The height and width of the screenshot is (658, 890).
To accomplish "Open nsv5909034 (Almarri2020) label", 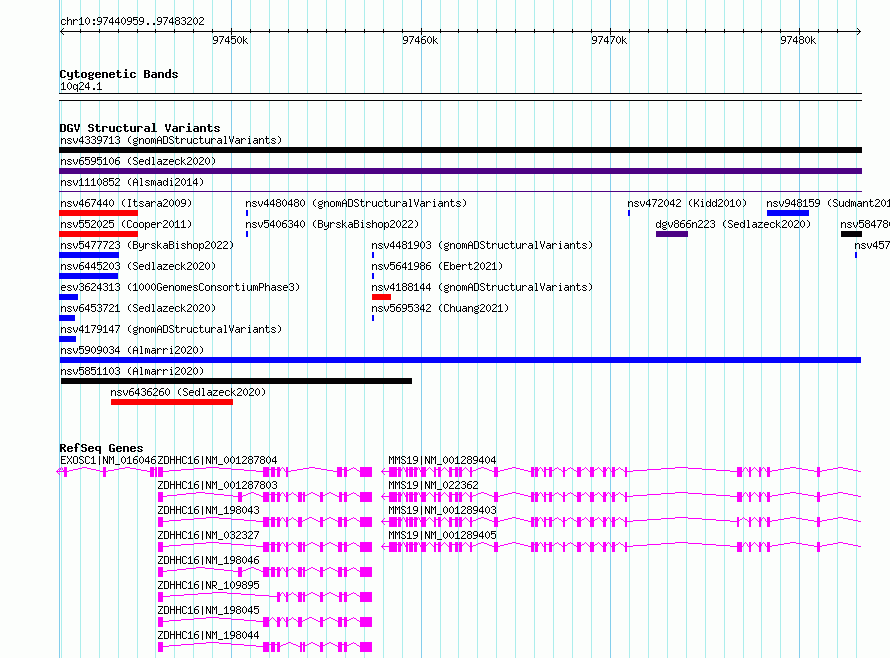I will tap(132, 350).
